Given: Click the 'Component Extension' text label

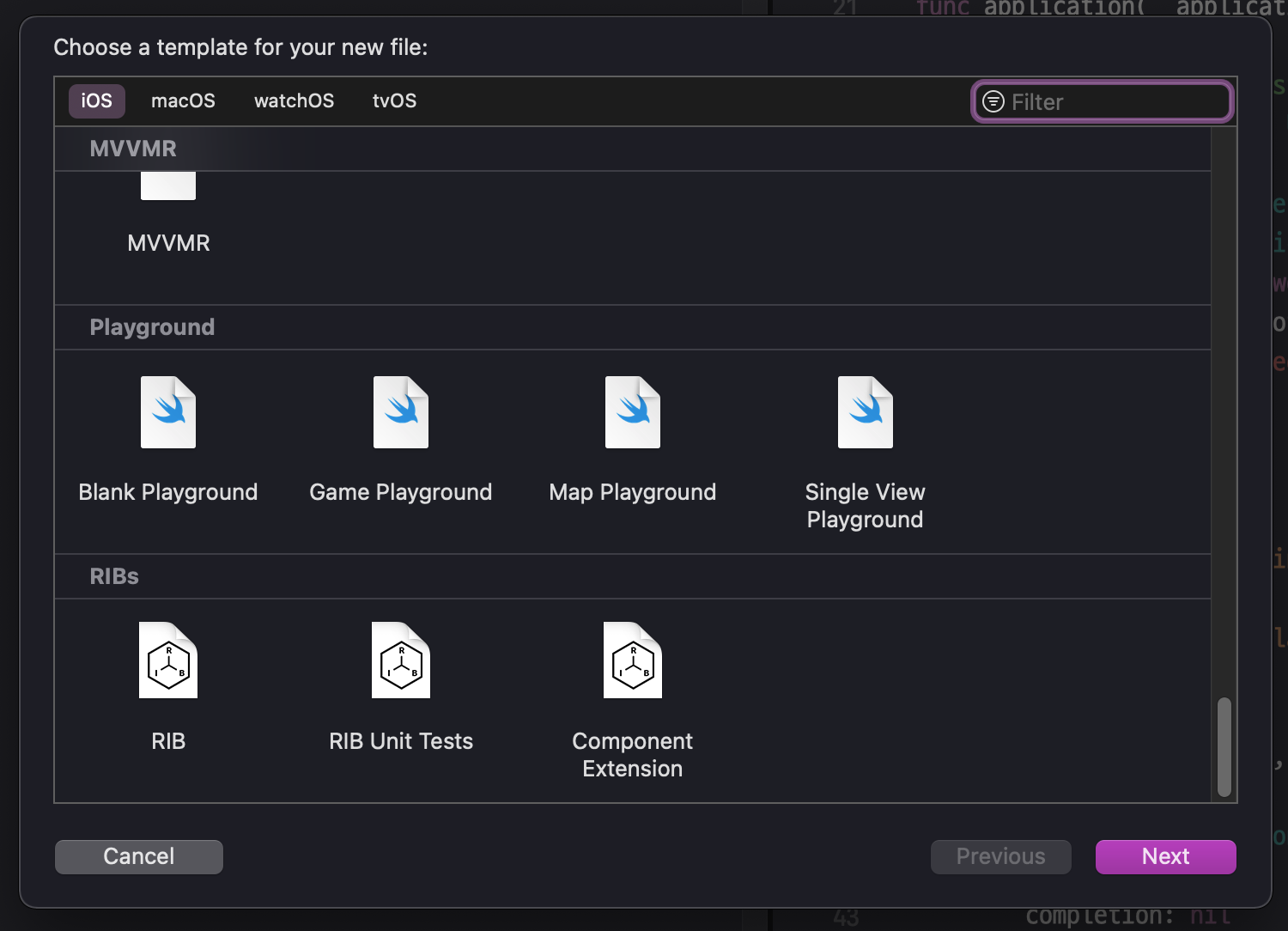Looking at the screenshot, I should point(633,755).
